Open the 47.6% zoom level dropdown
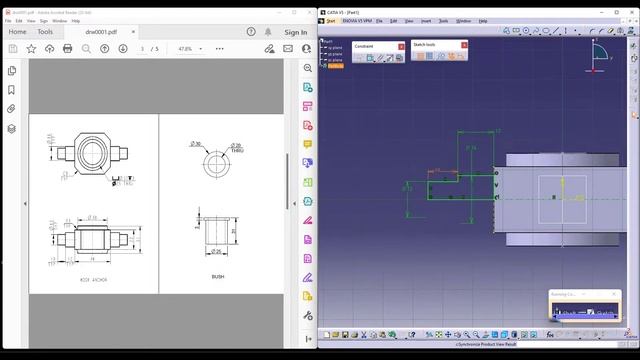This screenshot has width=640, height=360. (x=190, y=49)
